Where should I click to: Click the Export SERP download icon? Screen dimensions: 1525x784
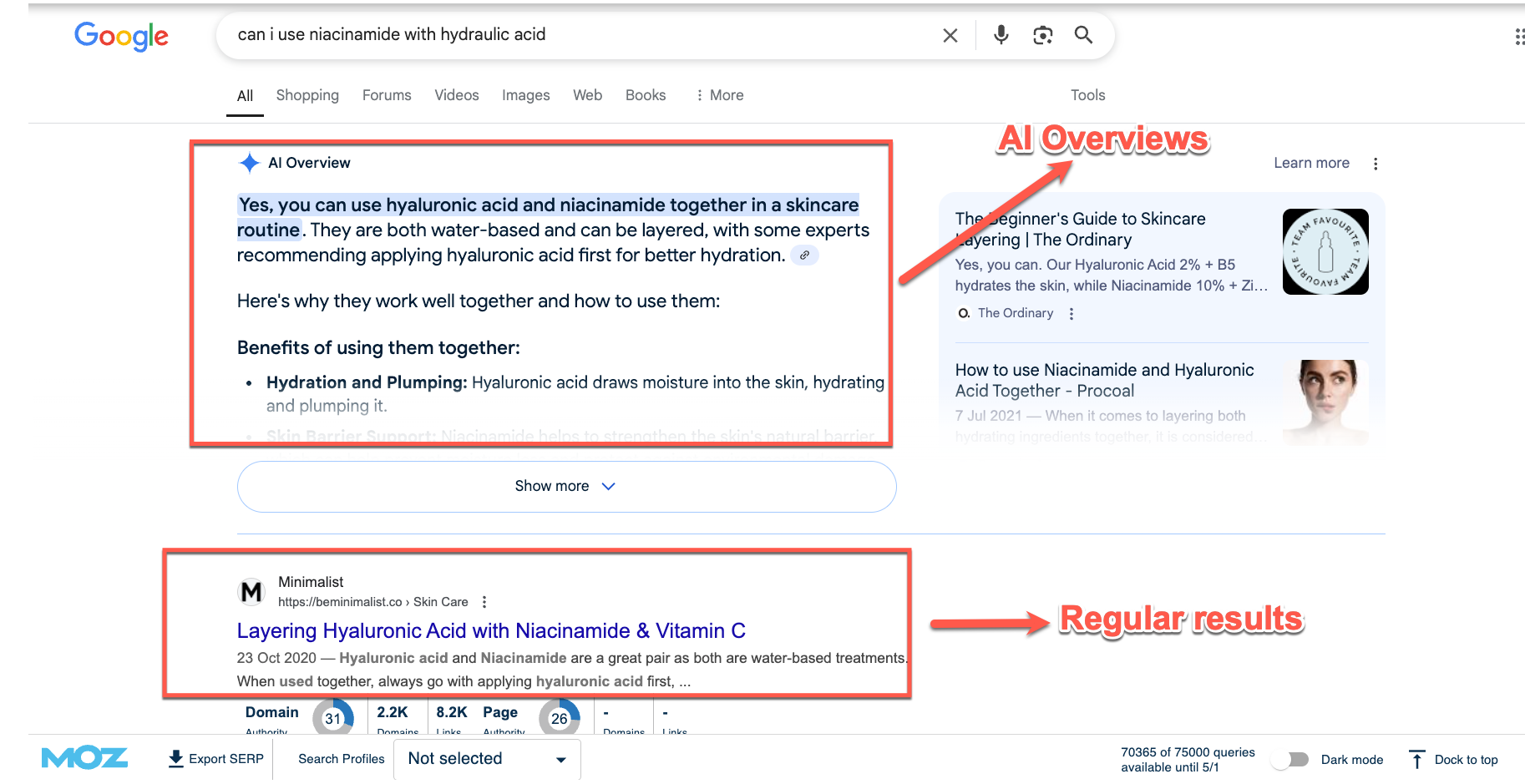(x=175, y=758)
